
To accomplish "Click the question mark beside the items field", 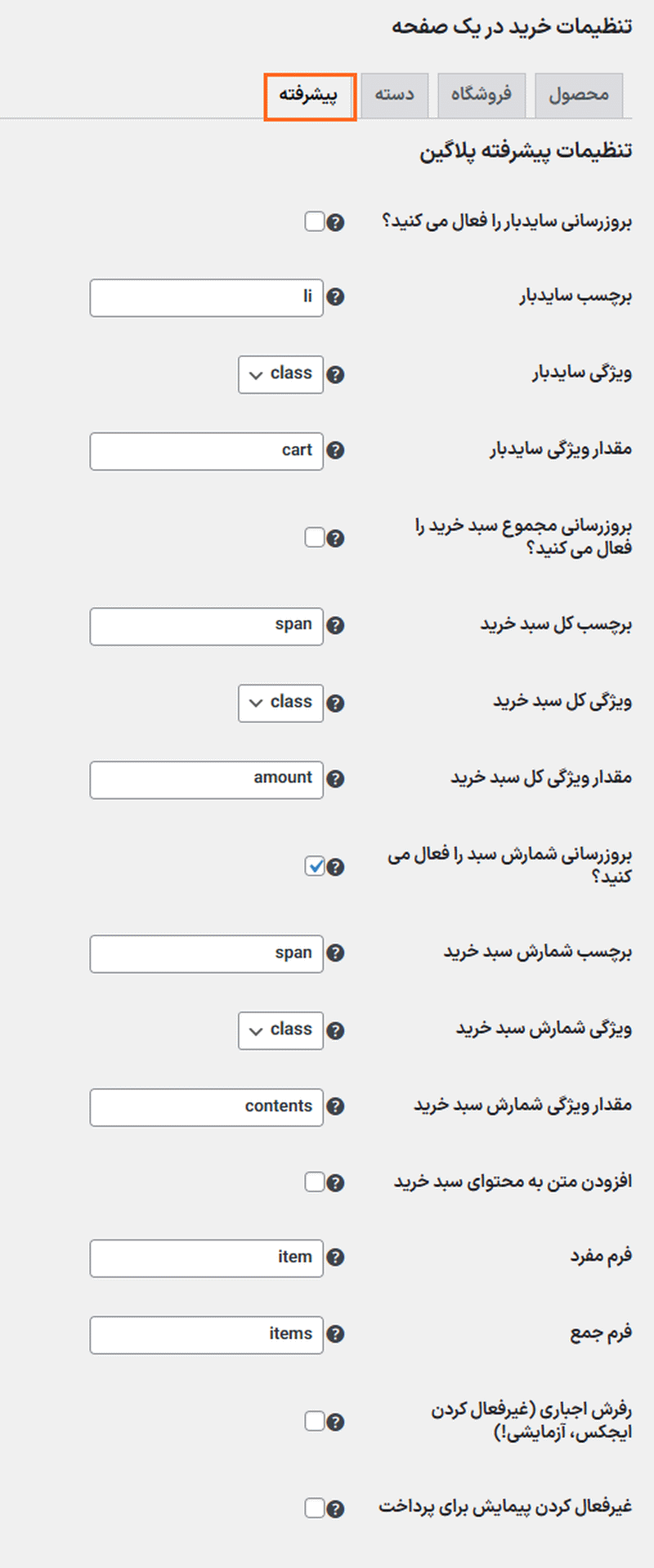I will [334, 1334].
